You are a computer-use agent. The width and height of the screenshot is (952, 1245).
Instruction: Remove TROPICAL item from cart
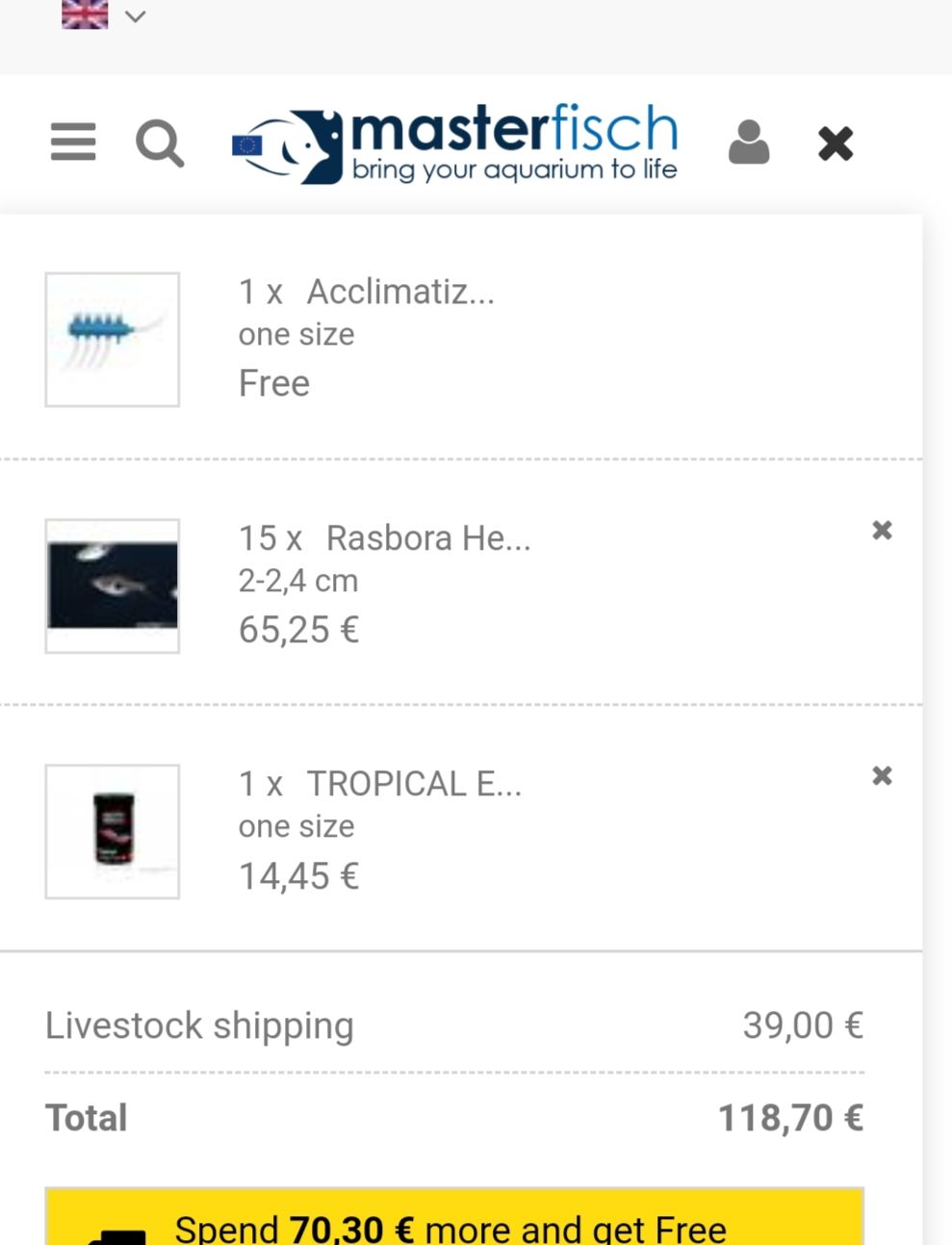tap(882, 776)
